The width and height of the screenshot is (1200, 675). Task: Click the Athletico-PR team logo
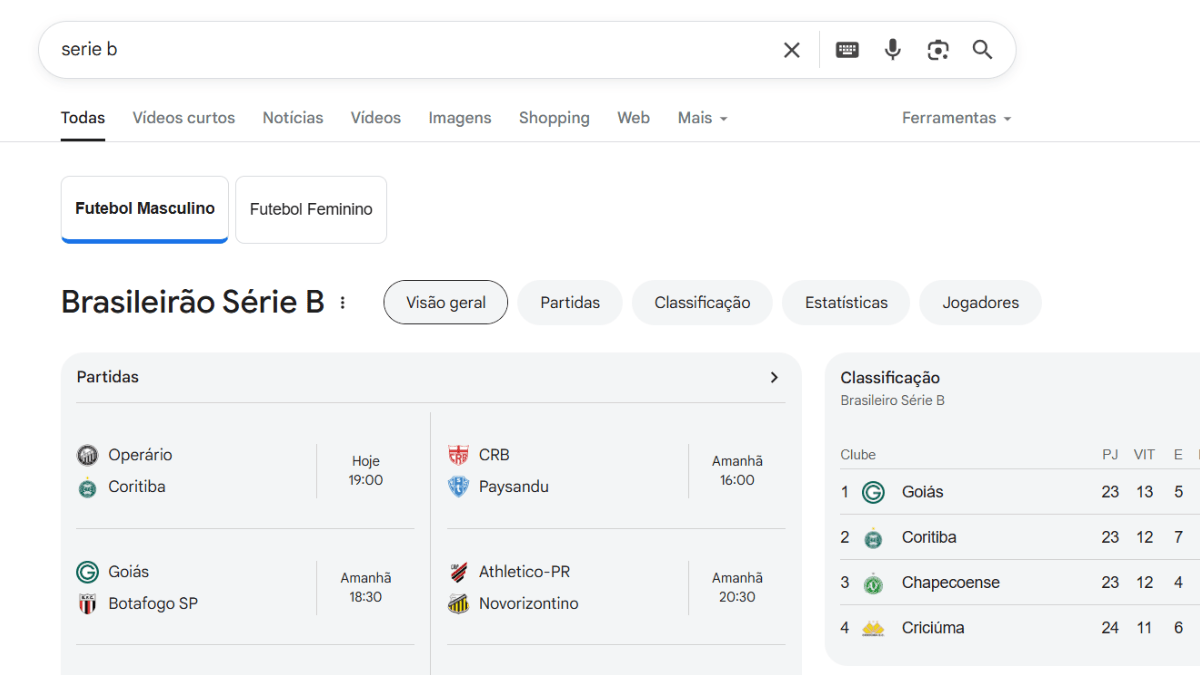458,572
